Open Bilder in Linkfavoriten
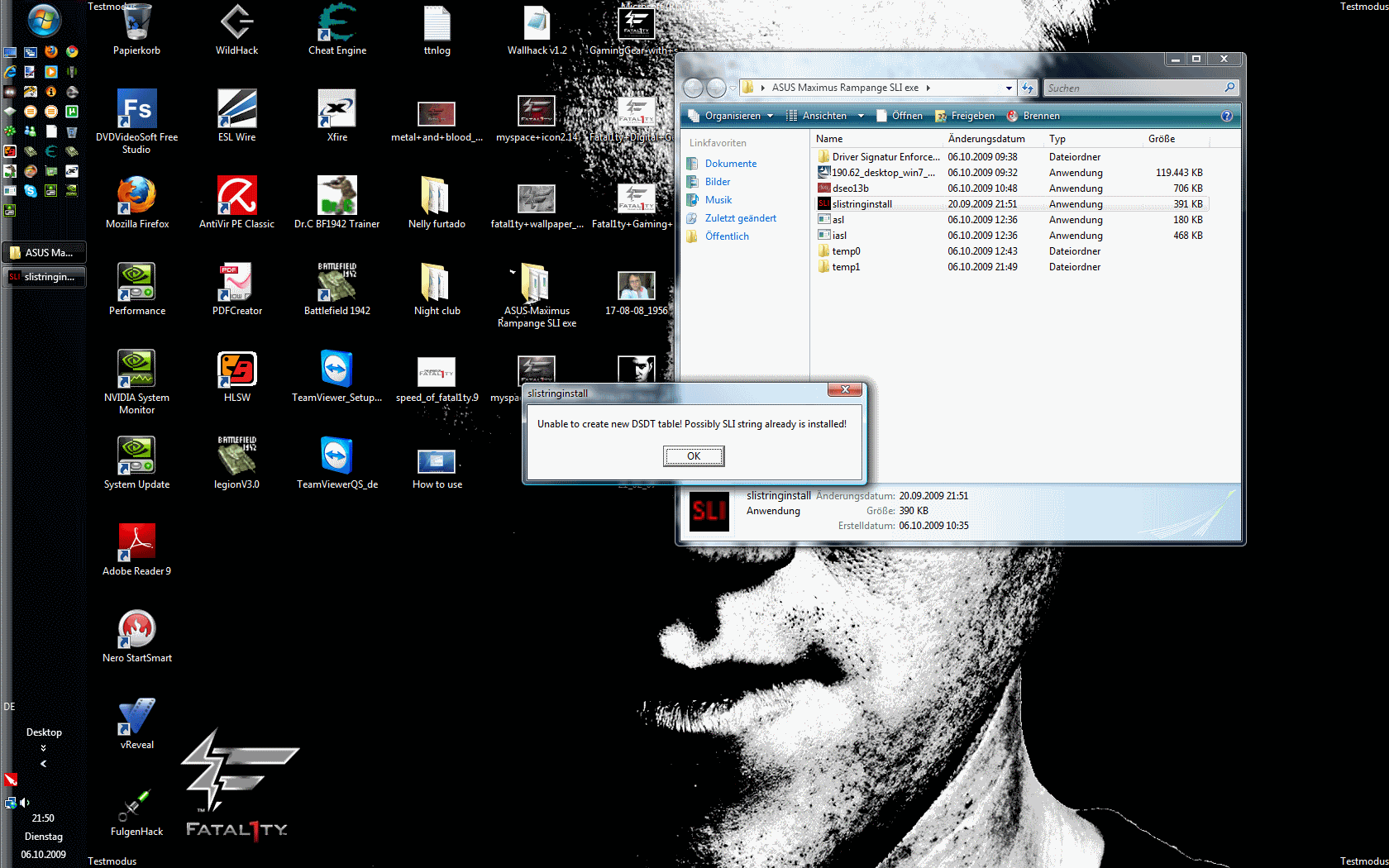1389x868 pixels. point(718,182)
